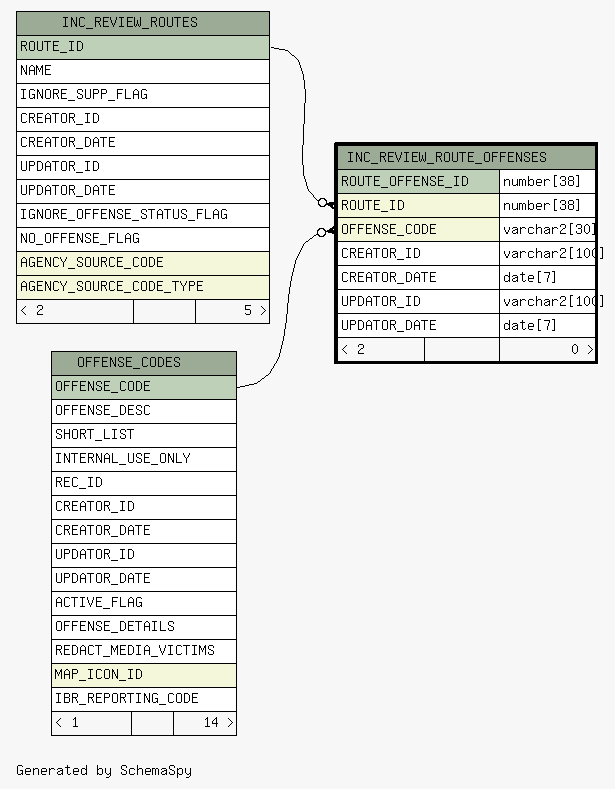The width and height of the screenshot is (615, 789).
Task: Select the NAME column in INC_REVIEW_ROUTES
Action: click(x=143, y=71)
